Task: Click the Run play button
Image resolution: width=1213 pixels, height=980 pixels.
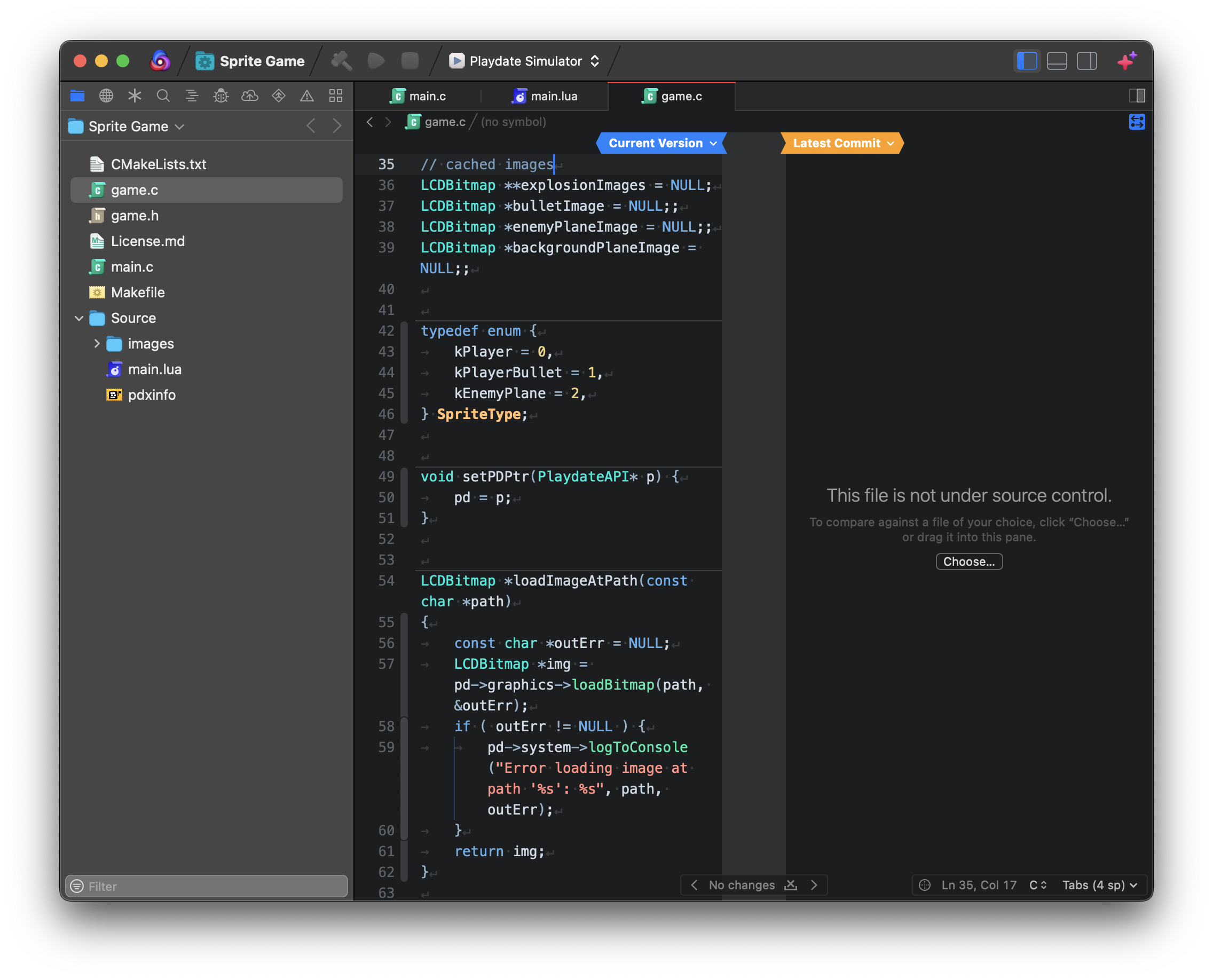Action: pos(376,60)
